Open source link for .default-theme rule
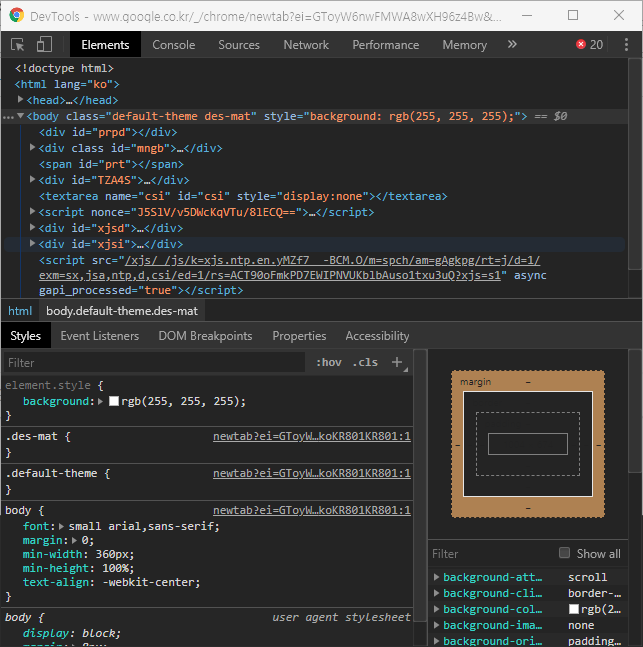This screenshot has height=647, width=643. (312, 473)
